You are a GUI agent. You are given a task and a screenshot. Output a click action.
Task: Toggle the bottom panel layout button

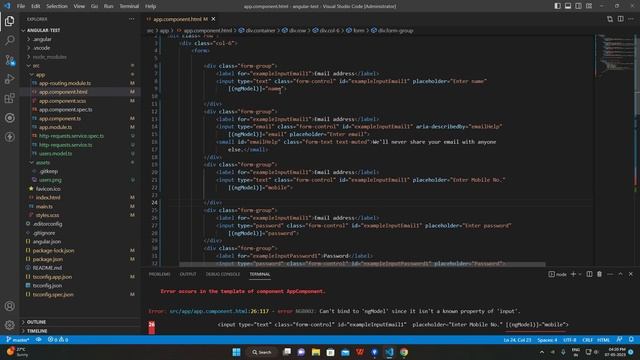568,6
